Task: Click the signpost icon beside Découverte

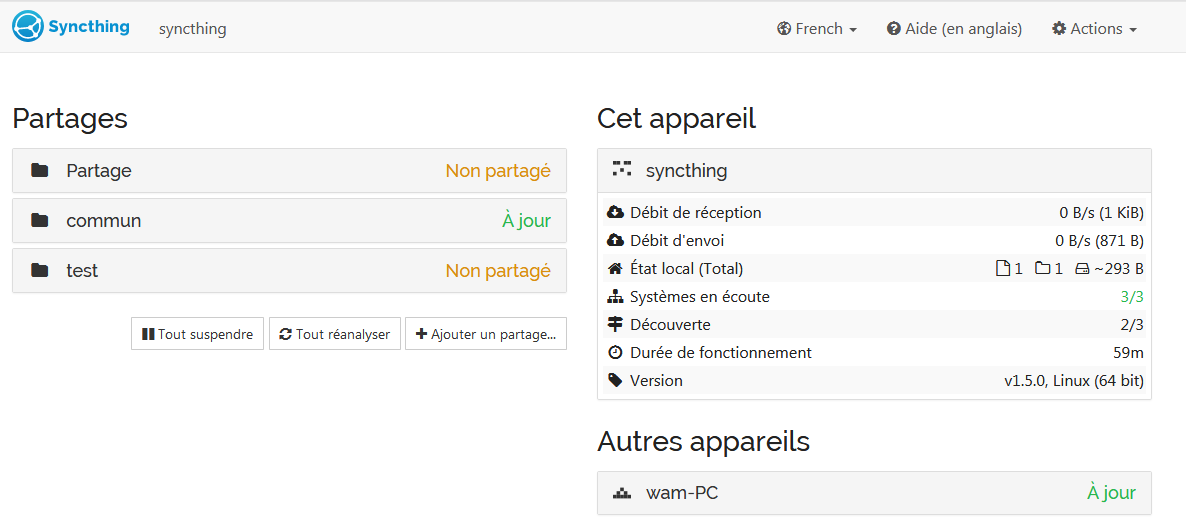Action: (616, 325)
